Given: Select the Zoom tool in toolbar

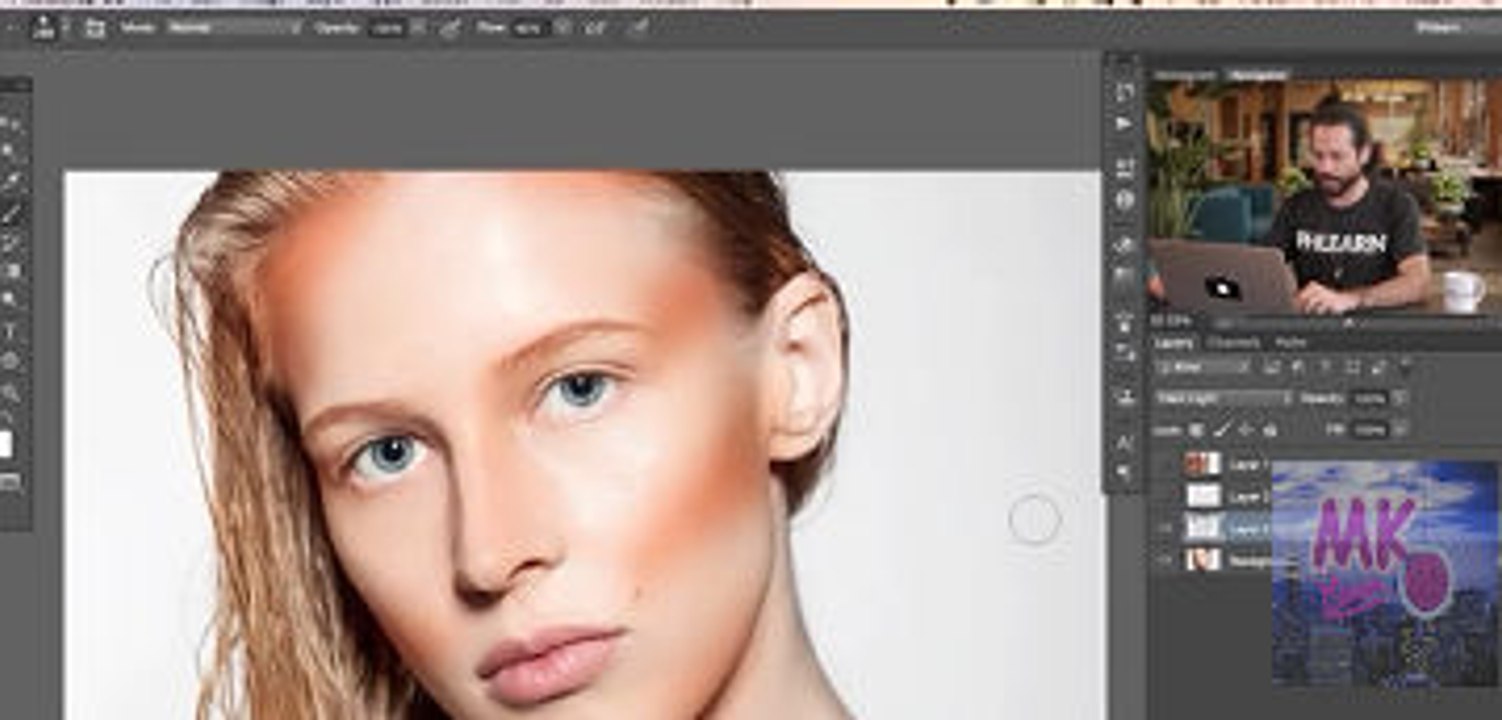Looking at the screenshot, I should click(12, 392).
